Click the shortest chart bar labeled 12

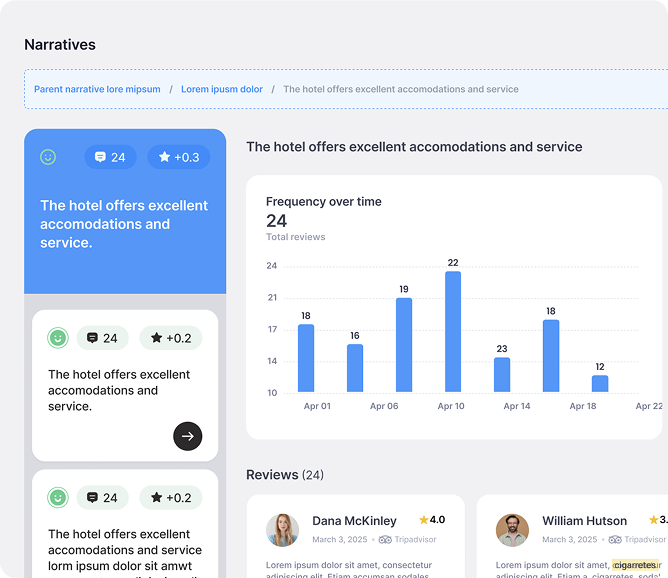pyautogui.click(x=600, y=383)
